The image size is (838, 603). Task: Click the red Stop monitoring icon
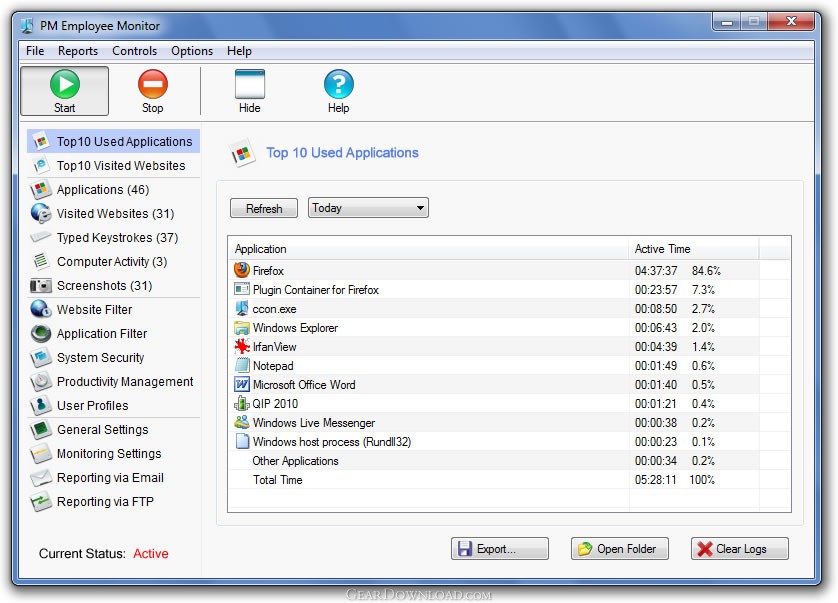[x=153, y=84]
